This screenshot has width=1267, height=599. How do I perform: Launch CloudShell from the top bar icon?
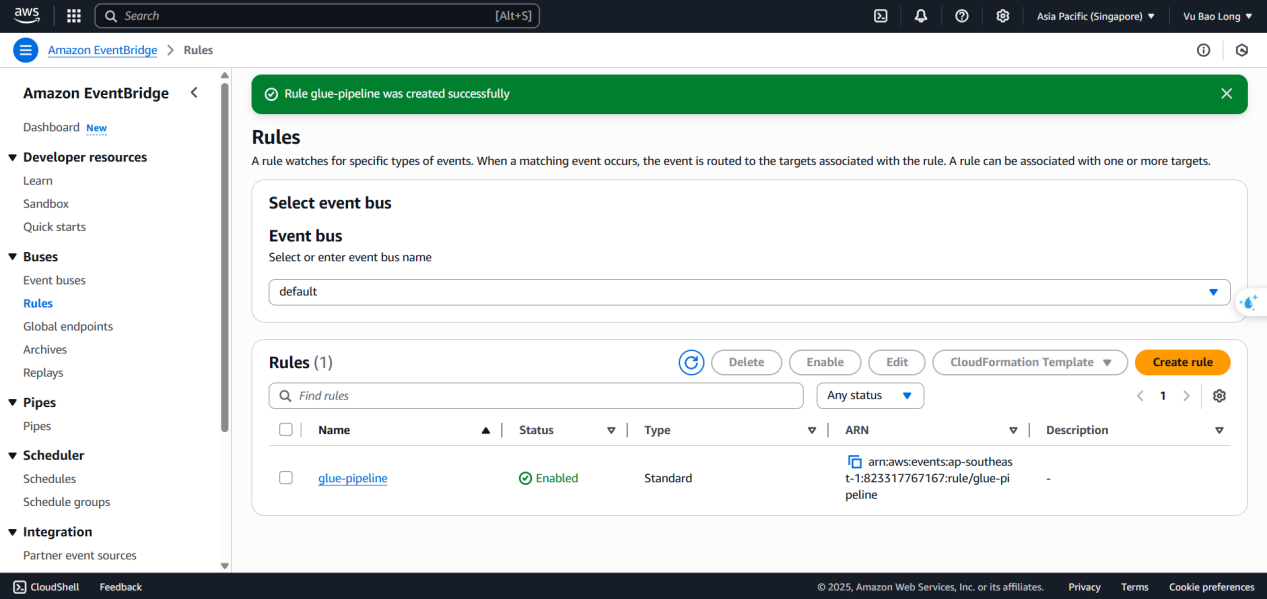[881, 16]
